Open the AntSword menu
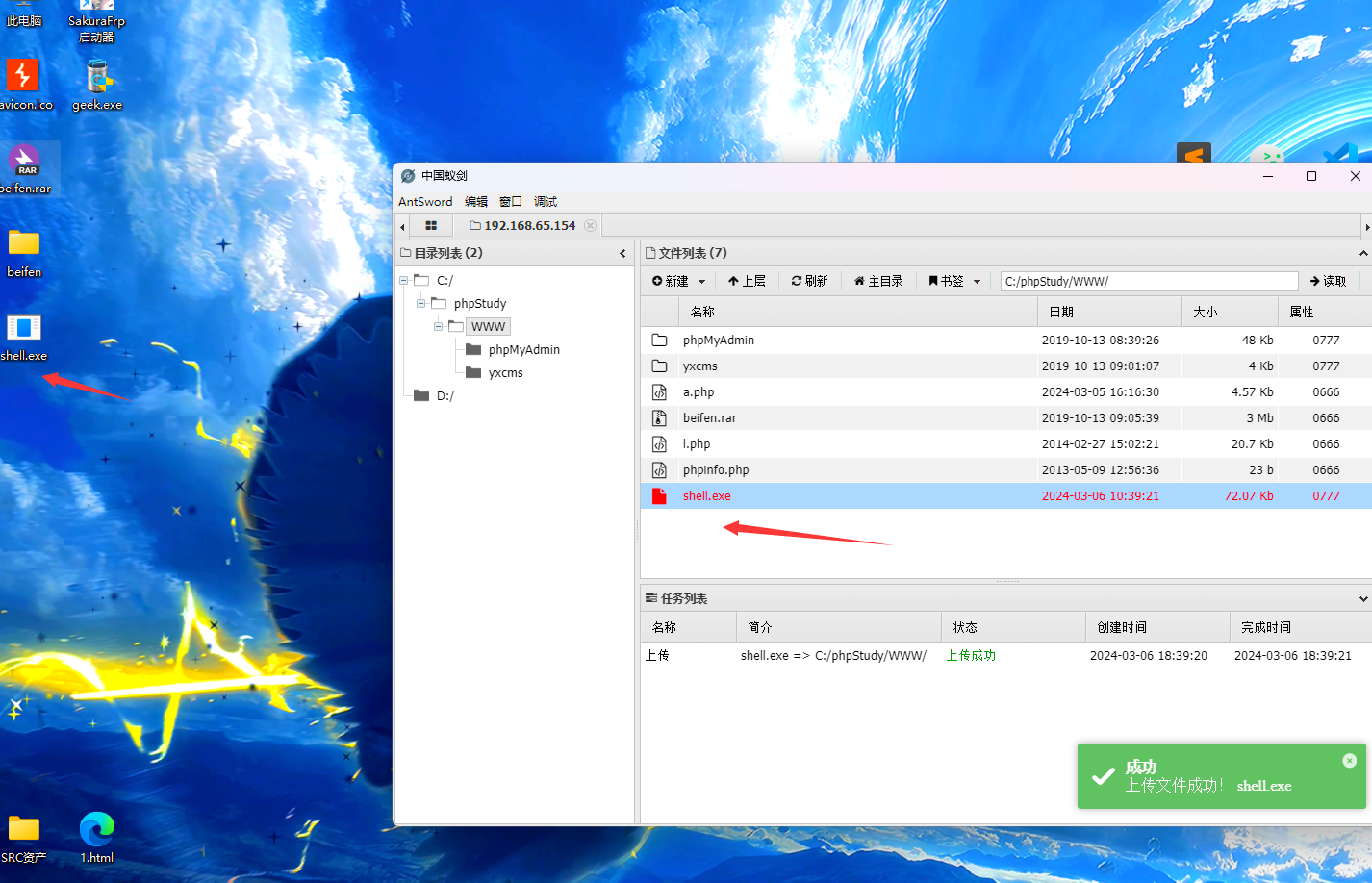 point(425,202)
